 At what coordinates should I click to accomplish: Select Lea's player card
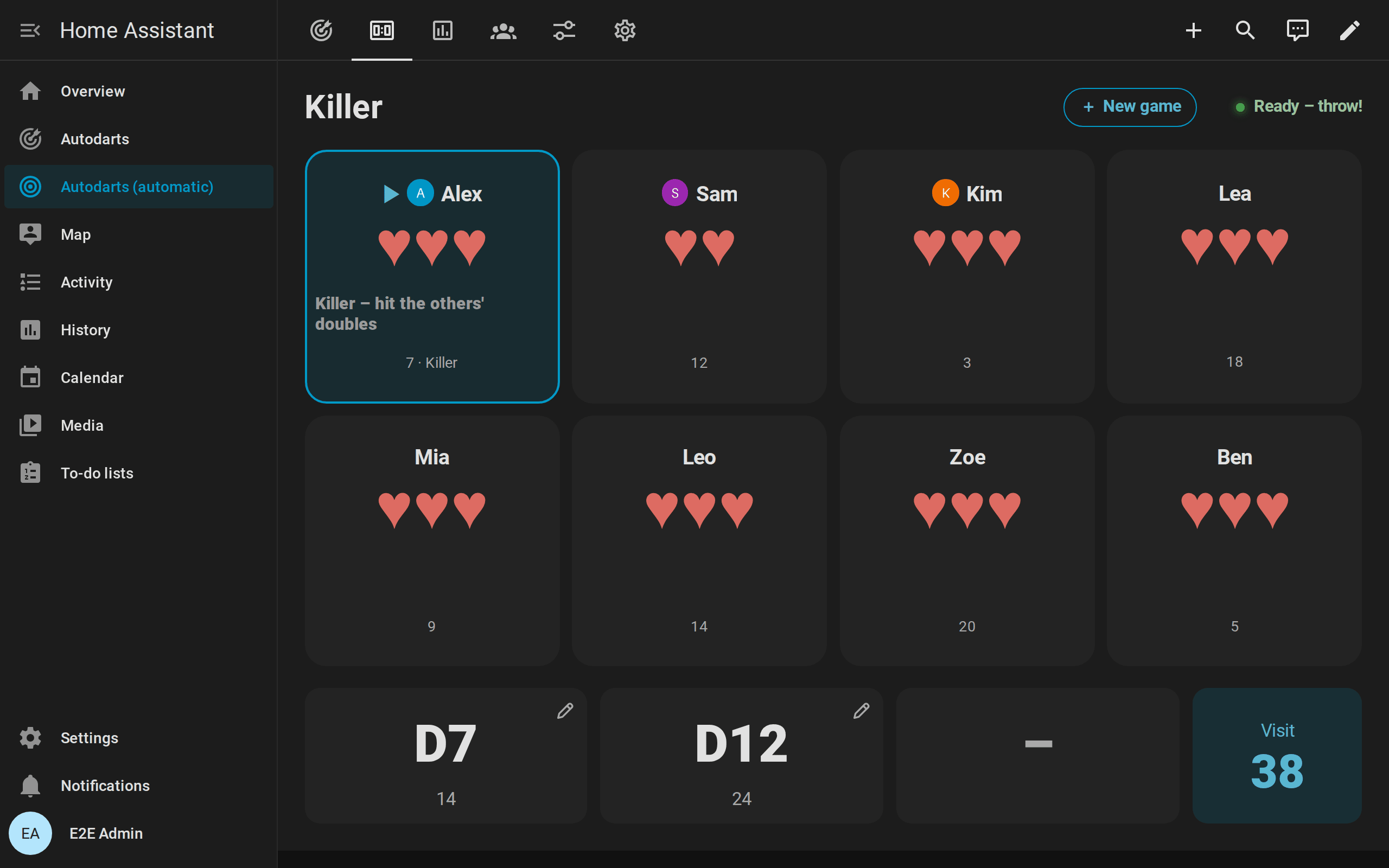point(1234,277)
